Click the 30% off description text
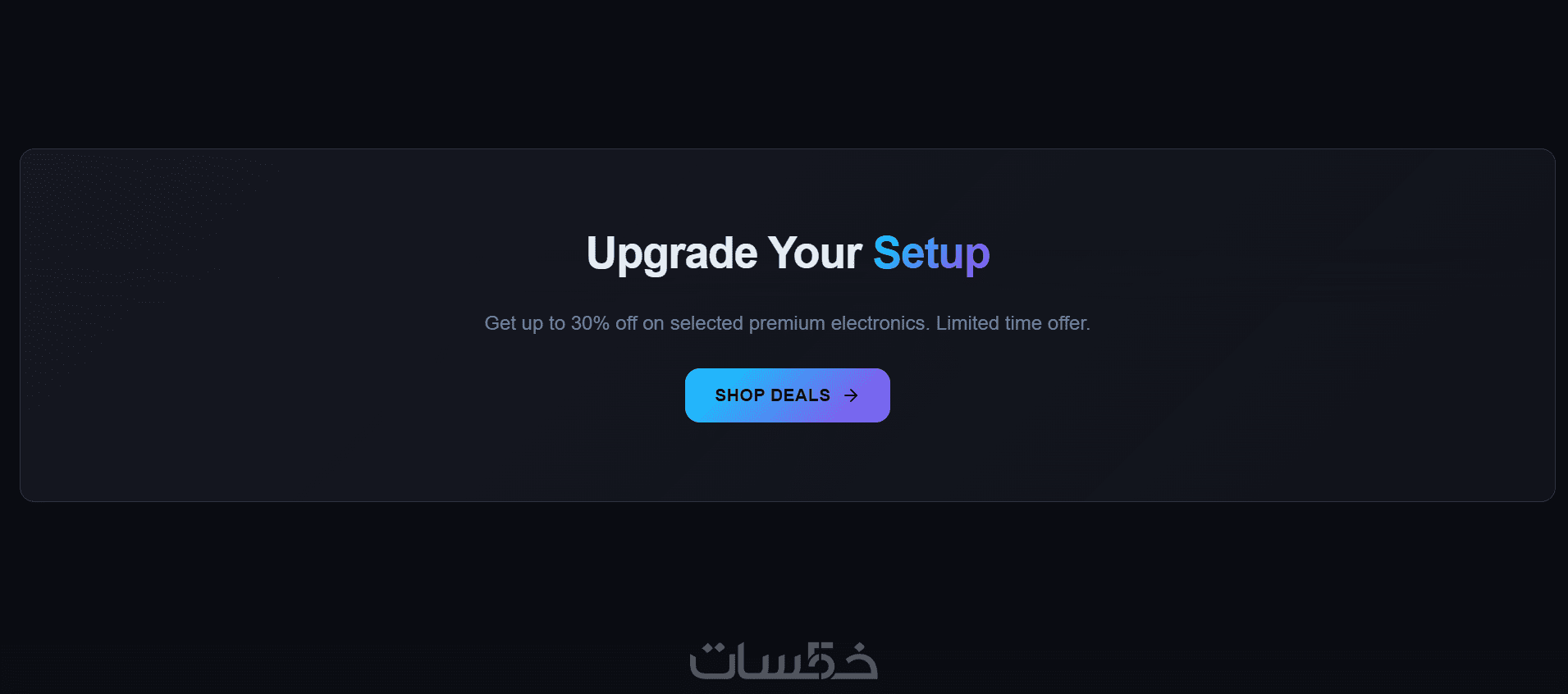This screenshot has width=1568, height=694. click(787, 323)
